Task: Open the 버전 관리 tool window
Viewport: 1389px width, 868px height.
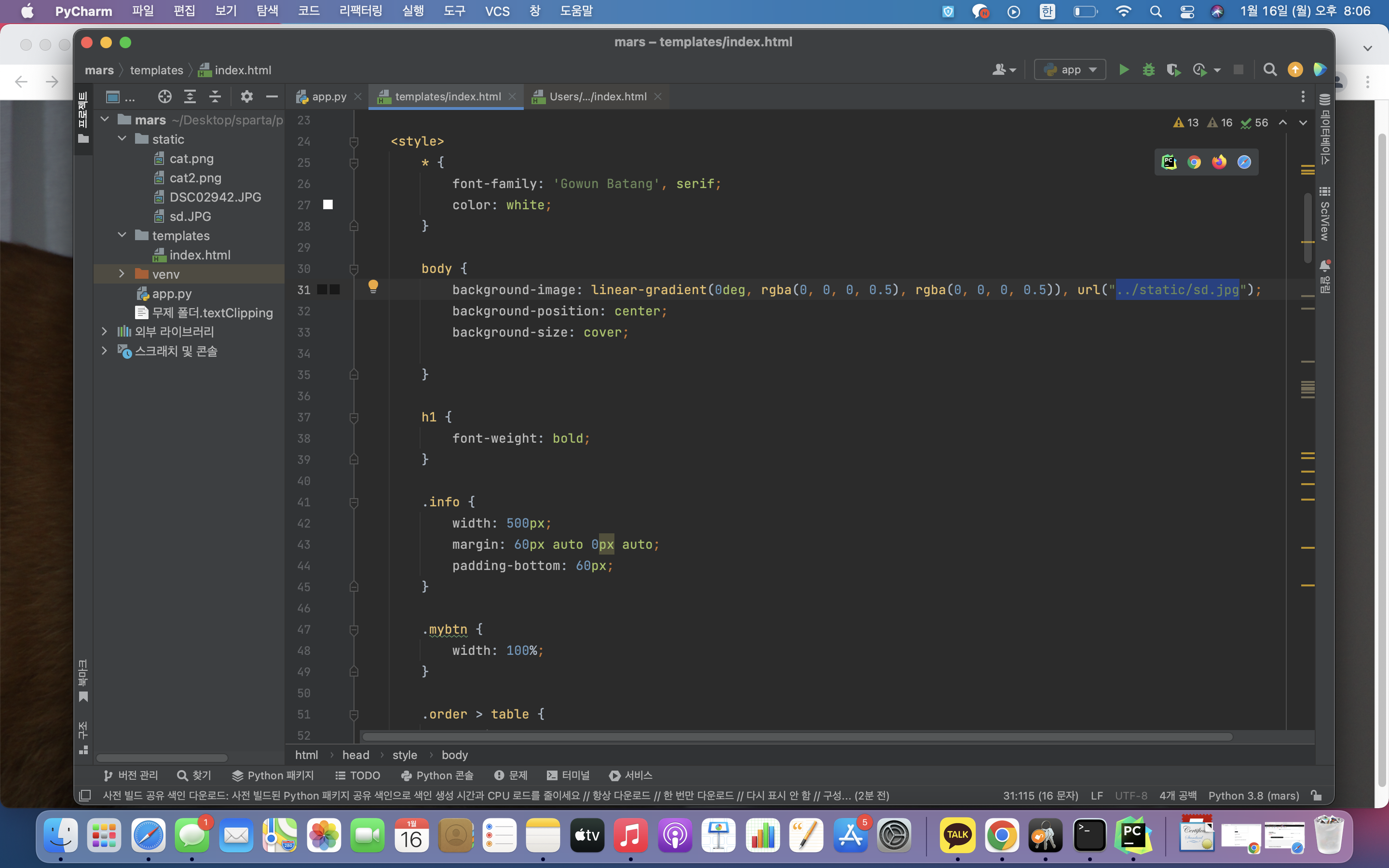Action: [131, 775]
